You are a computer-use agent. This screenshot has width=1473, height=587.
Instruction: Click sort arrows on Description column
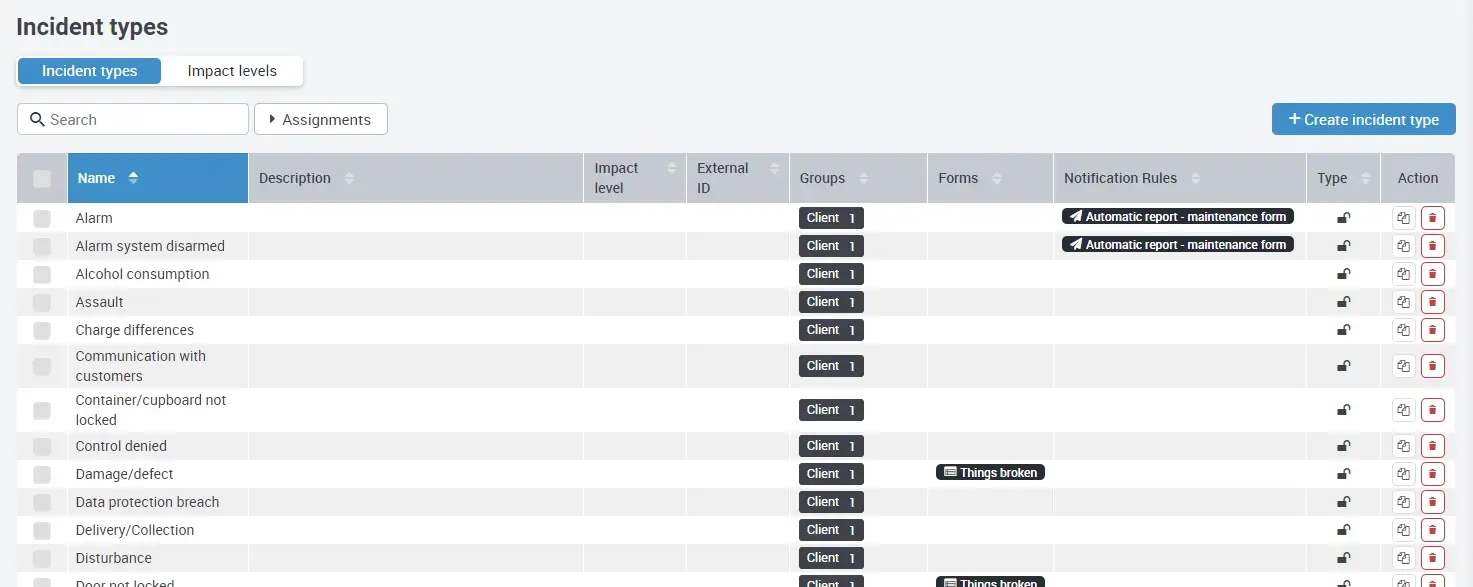coord(349,178)
